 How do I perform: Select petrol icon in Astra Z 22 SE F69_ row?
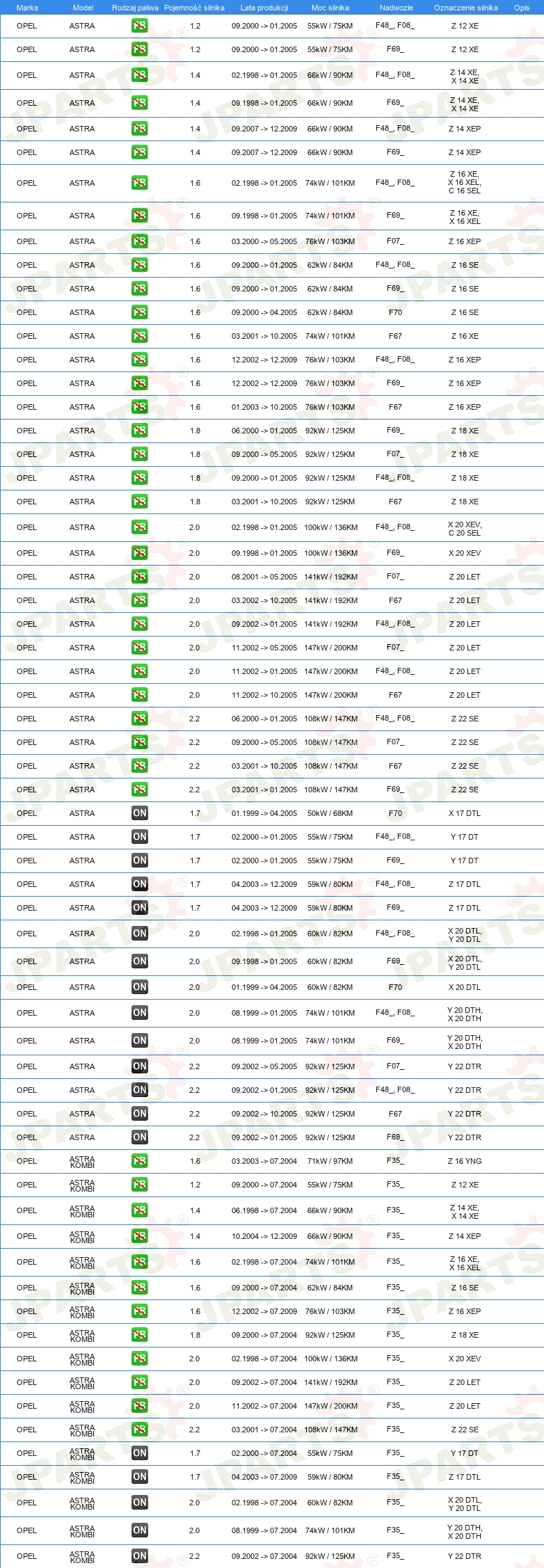tap(140, 790)
